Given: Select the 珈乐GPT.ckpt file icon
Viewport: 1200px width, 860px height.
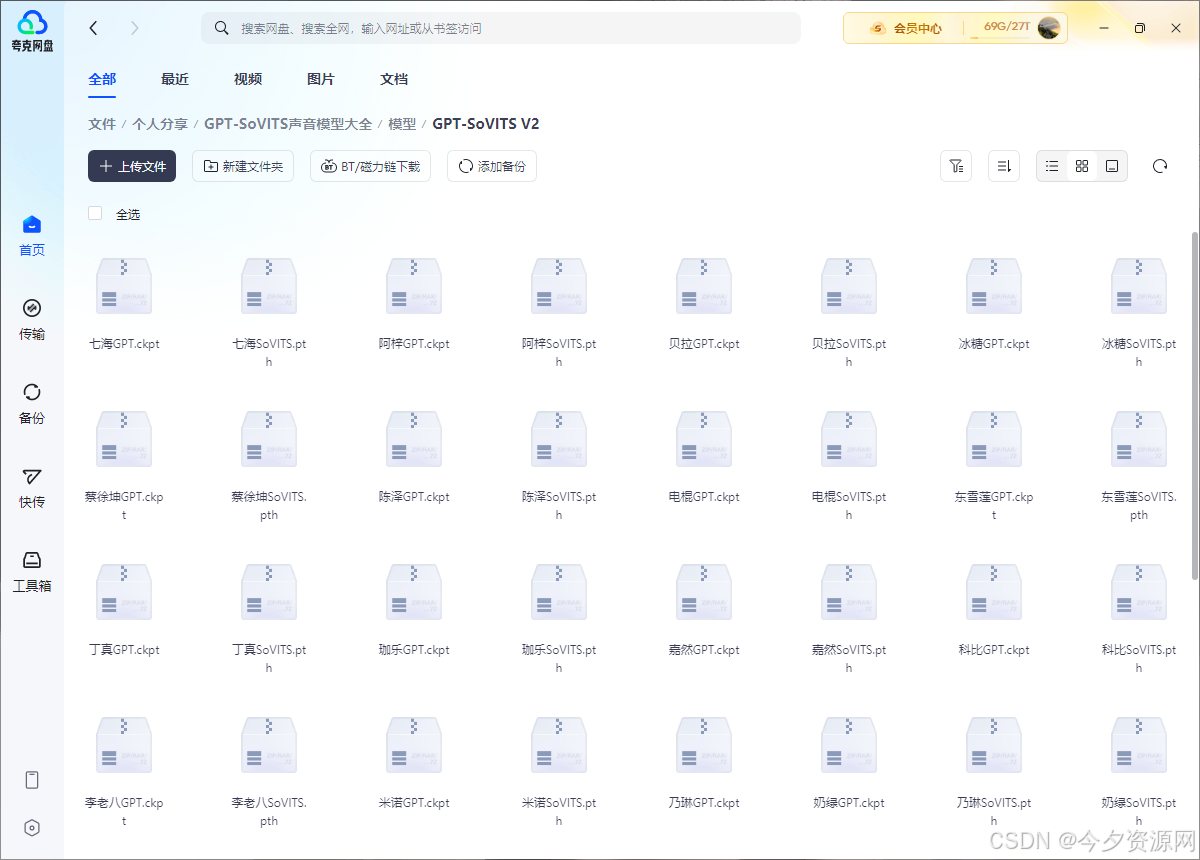Looking at the screenshot, I should pos(414,592).
